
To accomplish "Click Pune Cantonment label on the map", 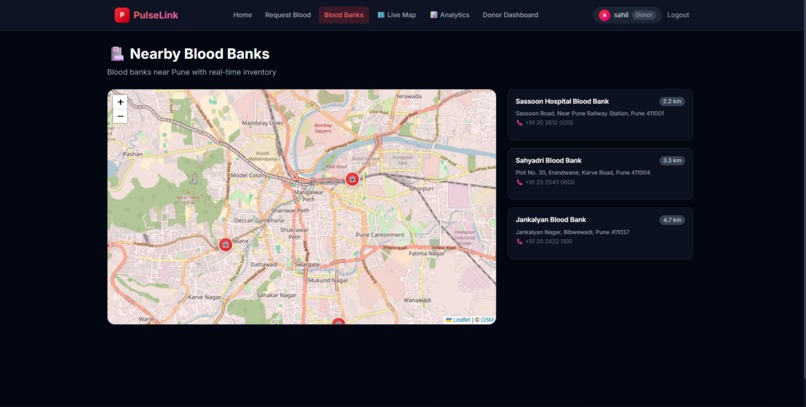I will point(380,235).
